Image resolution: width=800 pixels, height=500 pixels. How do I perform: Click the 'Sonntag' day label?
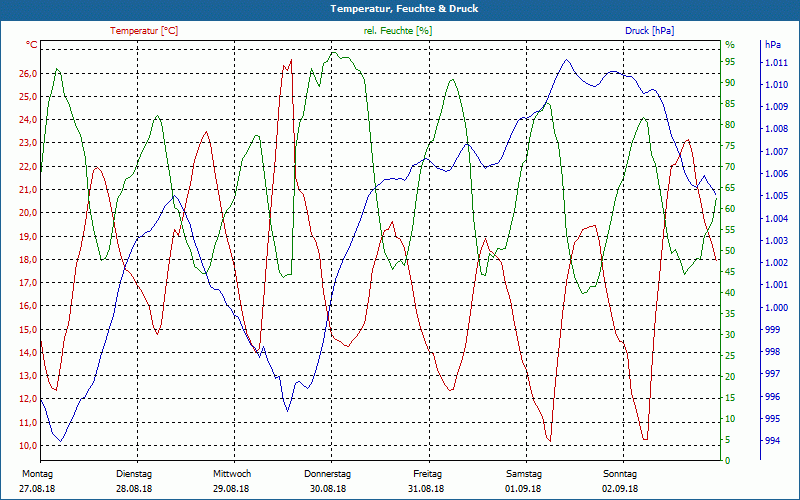coord(620,474)
